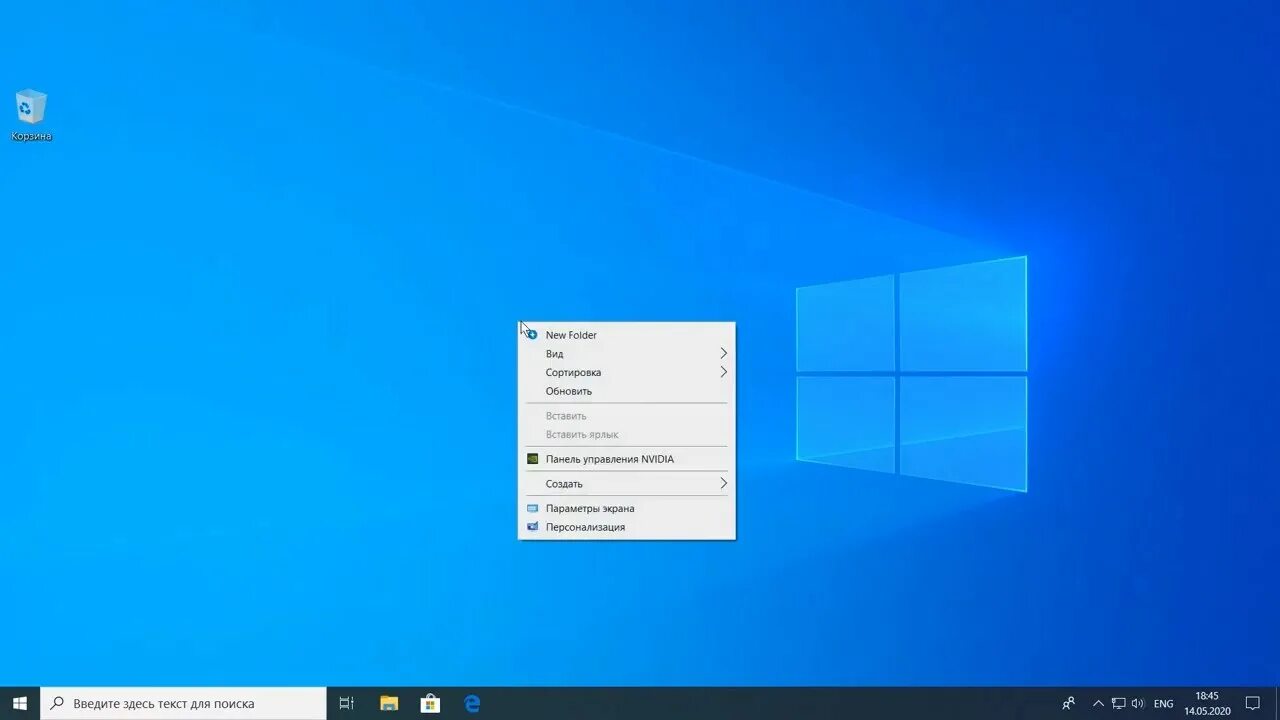Click the icon beside Персонализация
Image resolution: width=1280 pixels, height=720 pixels.
coord(533,527)
